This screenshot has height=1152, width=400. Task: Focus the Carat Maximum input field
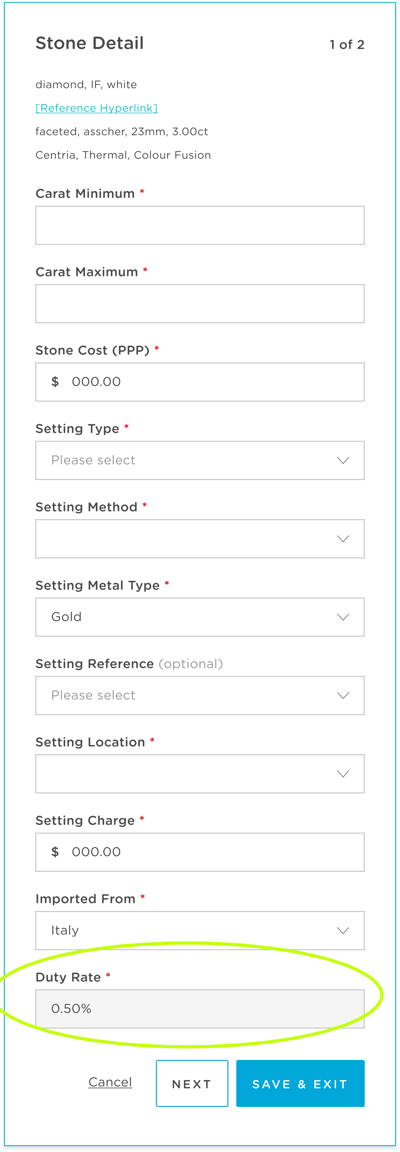[200, 303]
